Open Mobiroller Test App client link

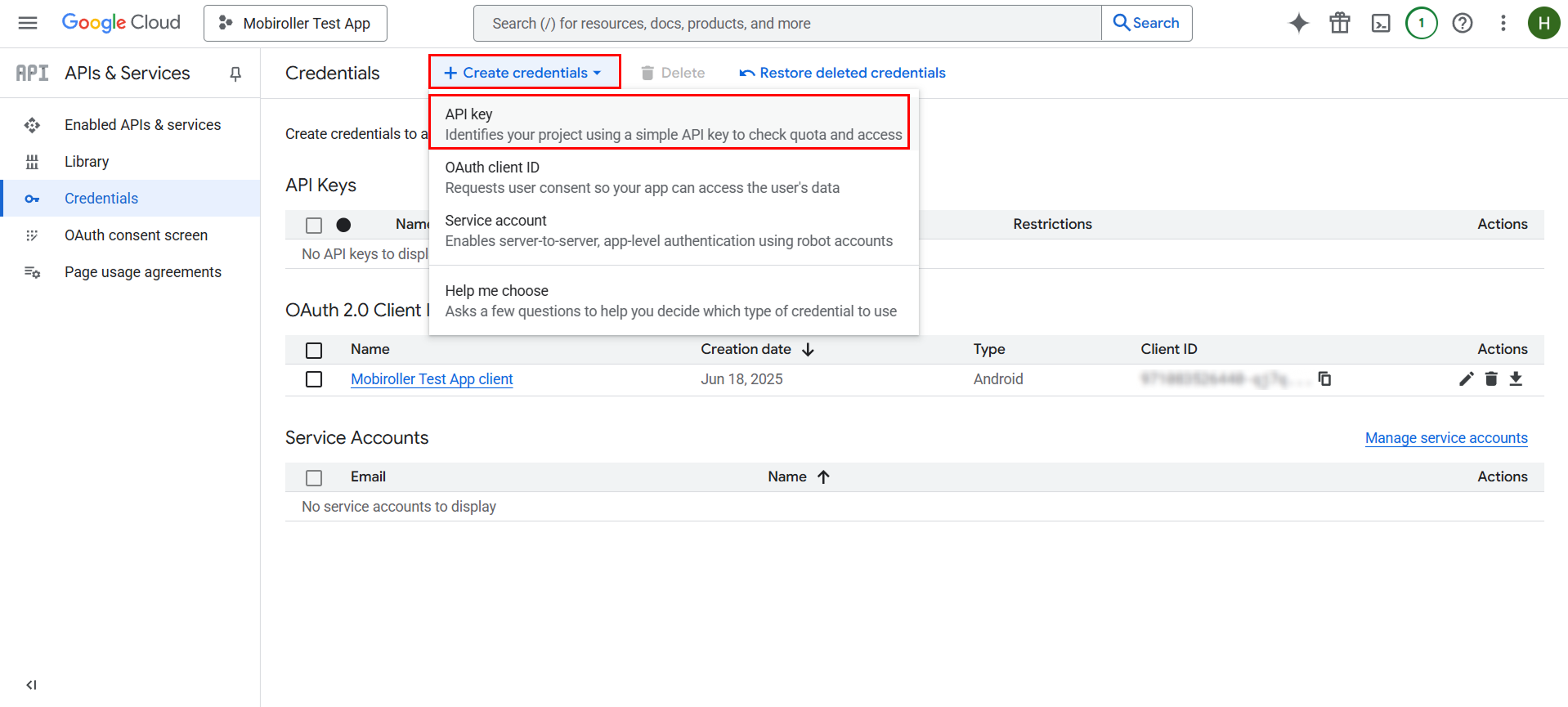point(432,379)
